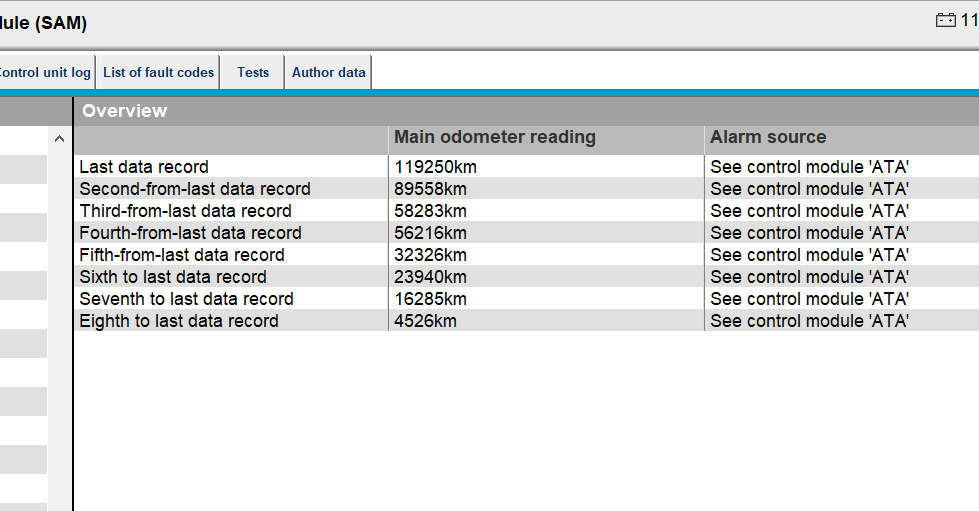Viewport: 979px width, 511px height.
Task: Click the 89558km odometer cell
Action: tap(431, 189)
